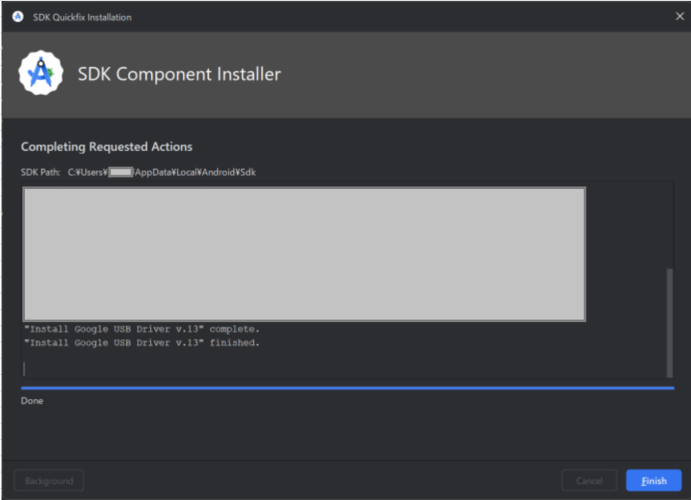Image resolution: width=691 pixels, height=500 pixels.
Task: Click the disabled Background button
Action: point(49,480)
